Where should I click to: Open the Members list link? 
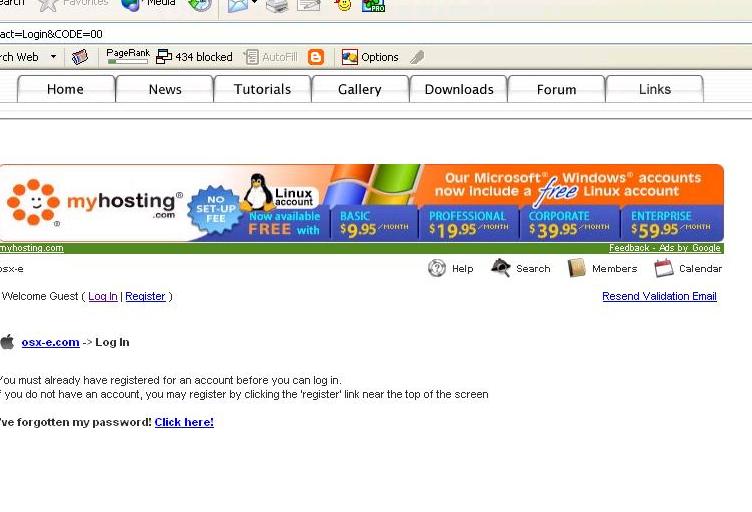click(614, 269)
